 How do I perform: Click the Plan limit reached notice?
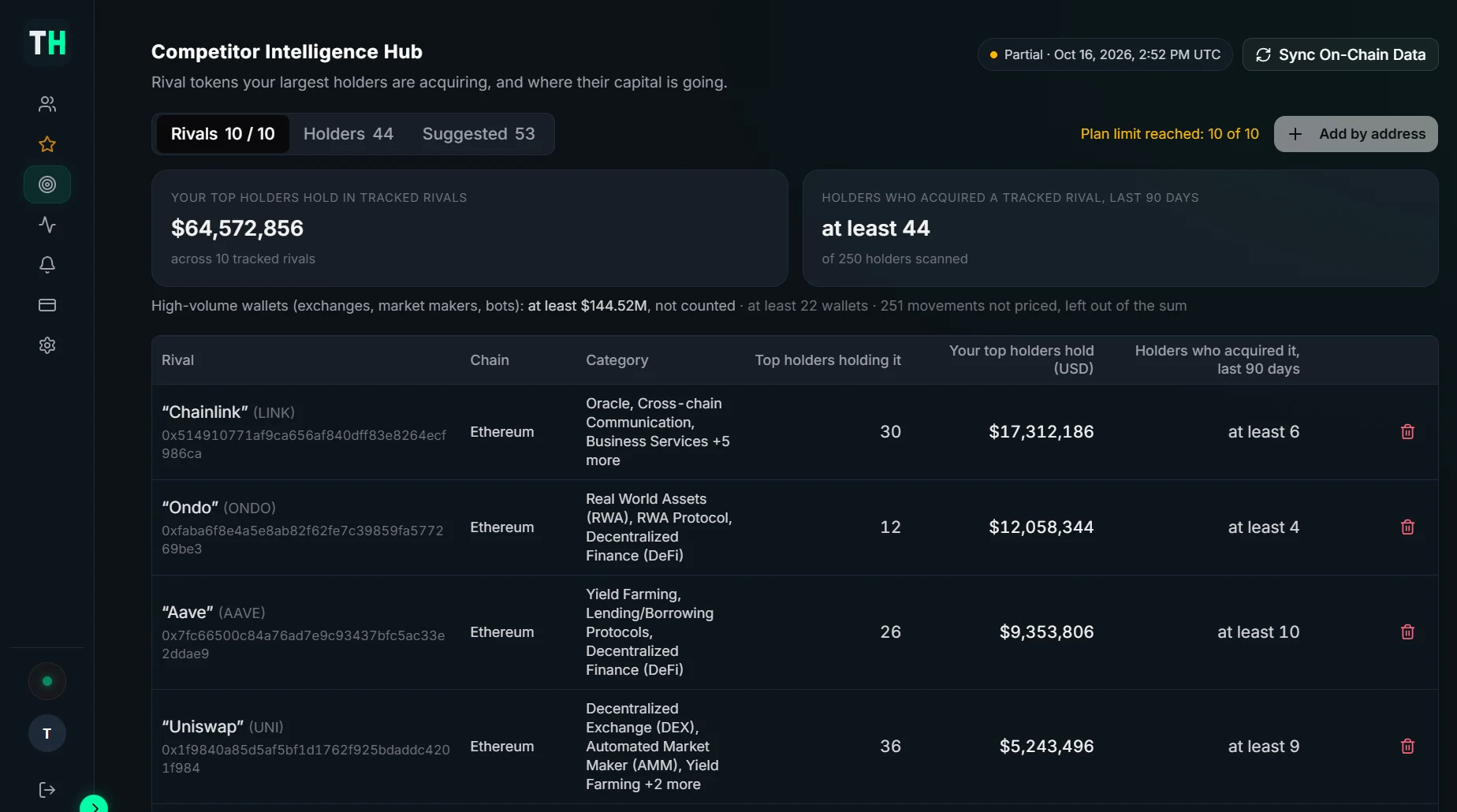click(x=1170, y=134)
